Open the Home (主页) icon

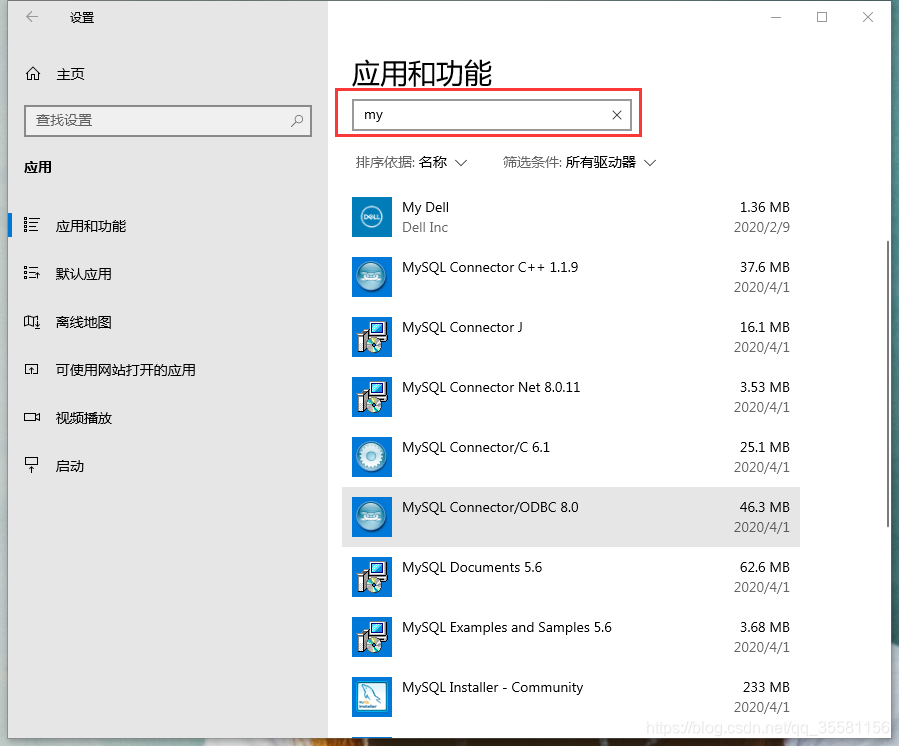coord(33,74)
